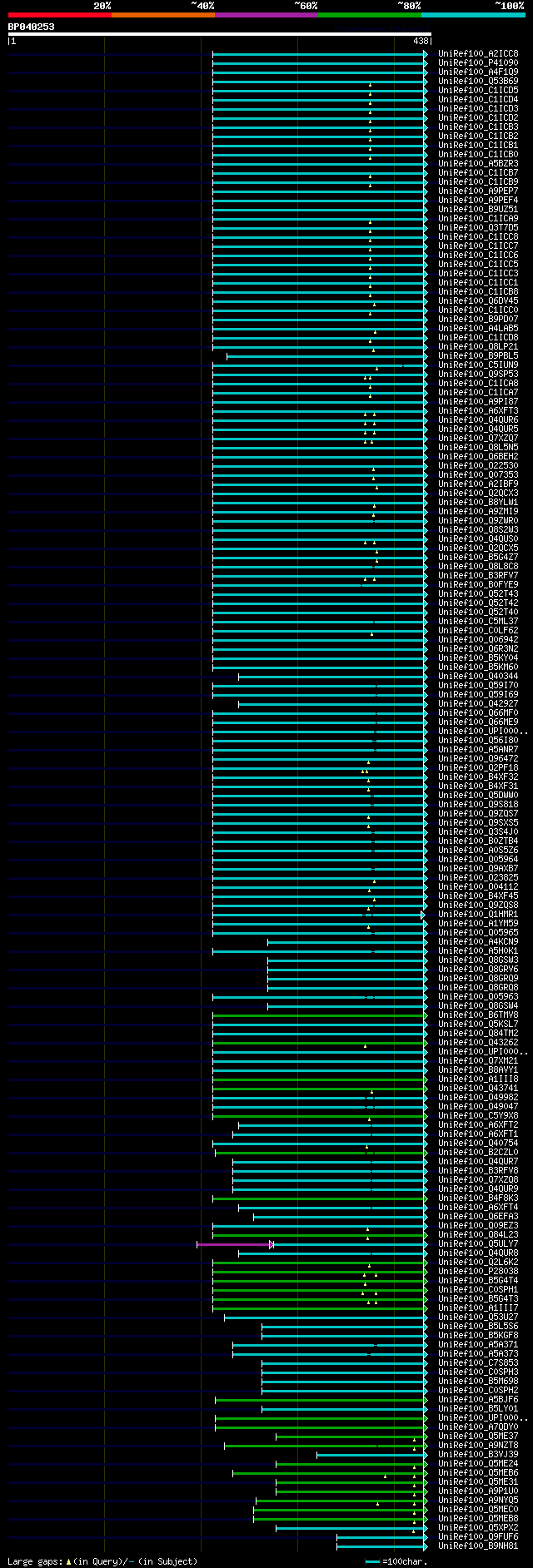Select label UniRef100_A2IBF9
This screenshot has width=533, height=1568.
[478, 484]
